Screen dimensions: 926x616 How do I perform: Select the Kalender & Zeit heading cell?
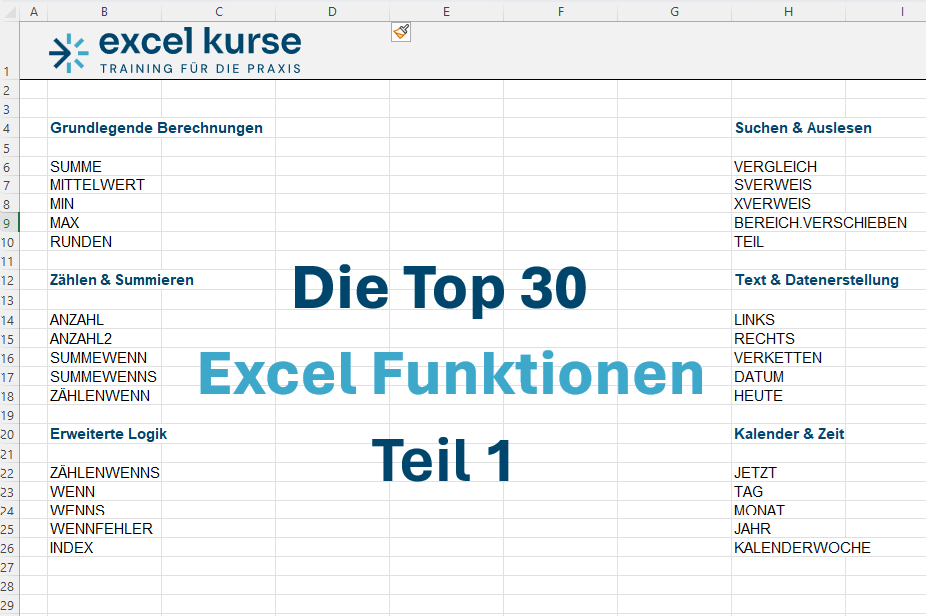[x=789, y=434]
